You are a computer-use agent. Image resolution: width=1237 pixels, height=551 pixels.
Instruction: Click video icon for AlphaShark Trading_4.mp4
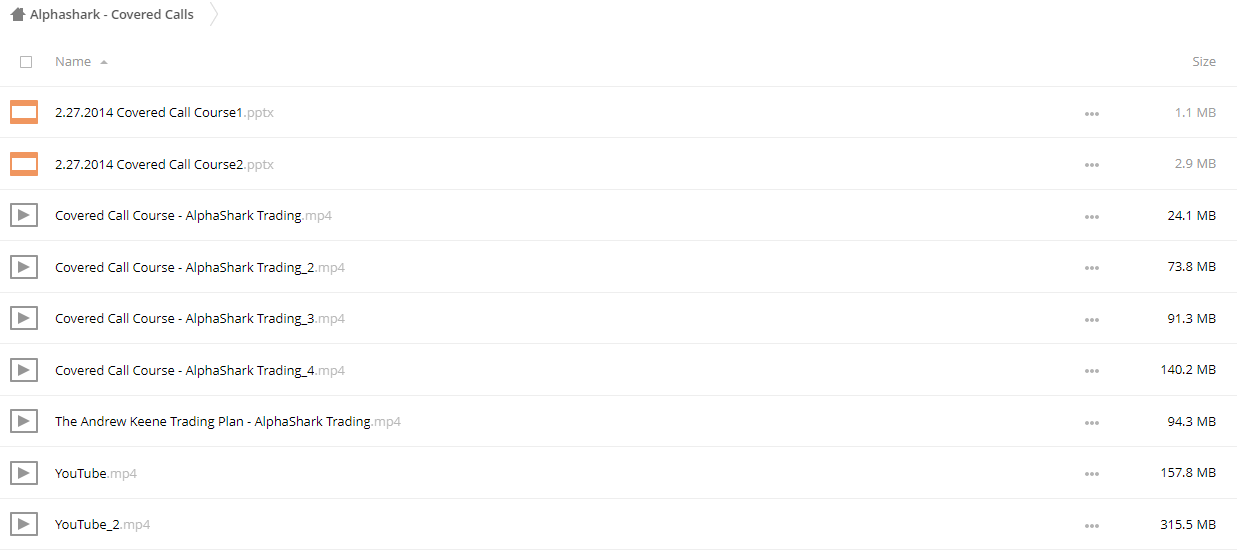coord(24,370)
